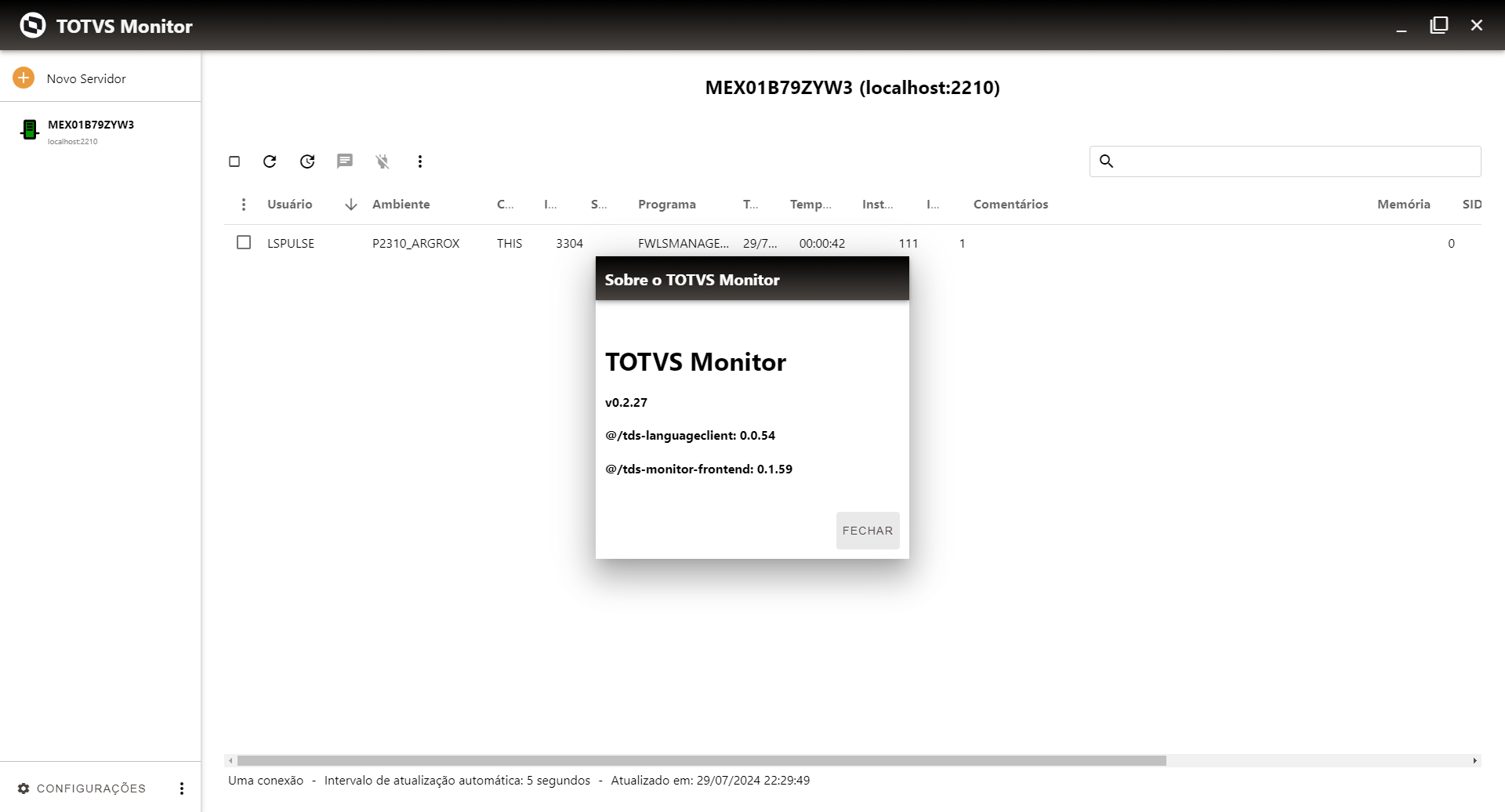
Task: Click the FECHAR button in dialog
Action: 868,531
